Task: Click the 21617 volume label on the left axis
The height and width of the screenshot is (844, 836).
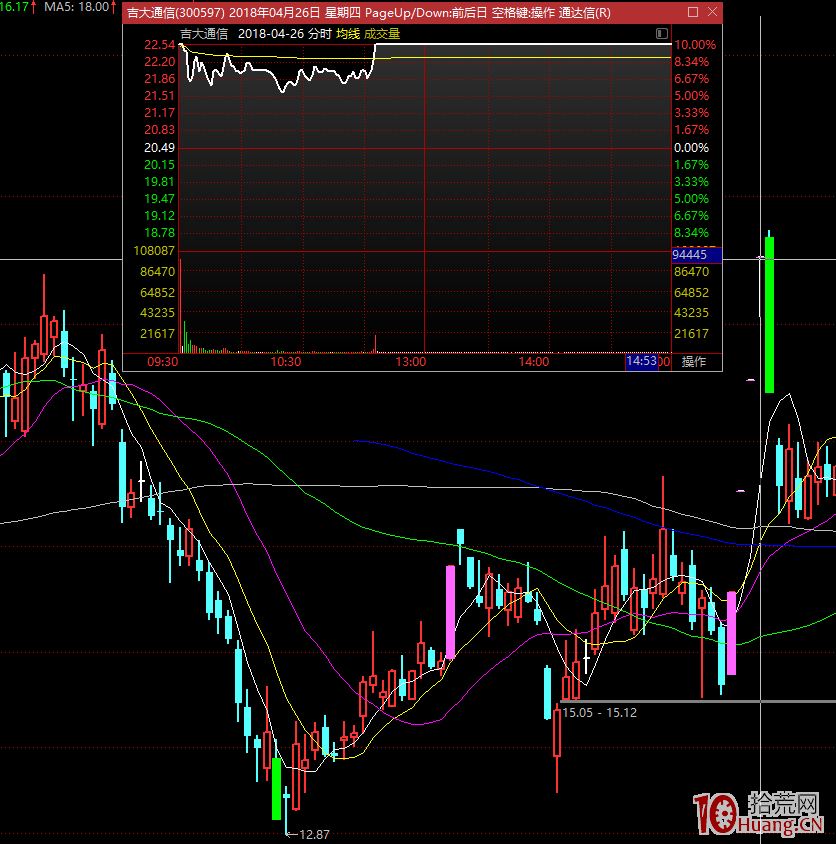Action: click(157, 334)
